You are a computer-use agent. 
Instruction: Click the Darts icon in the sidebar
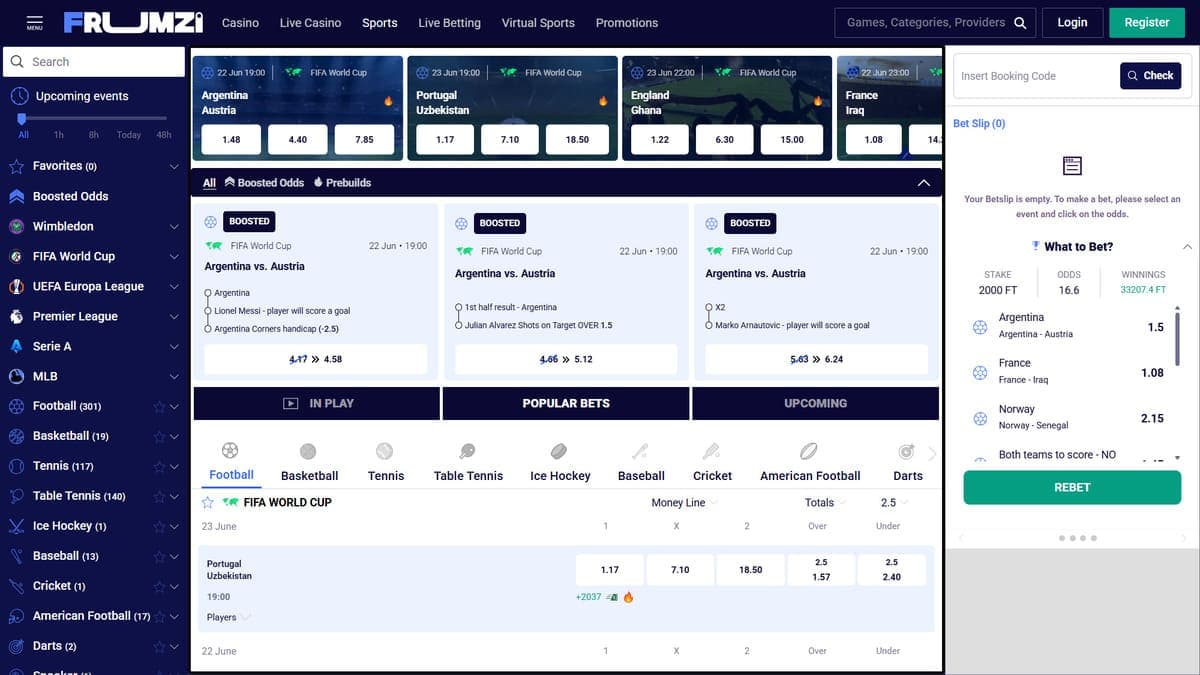pos(16,646)
